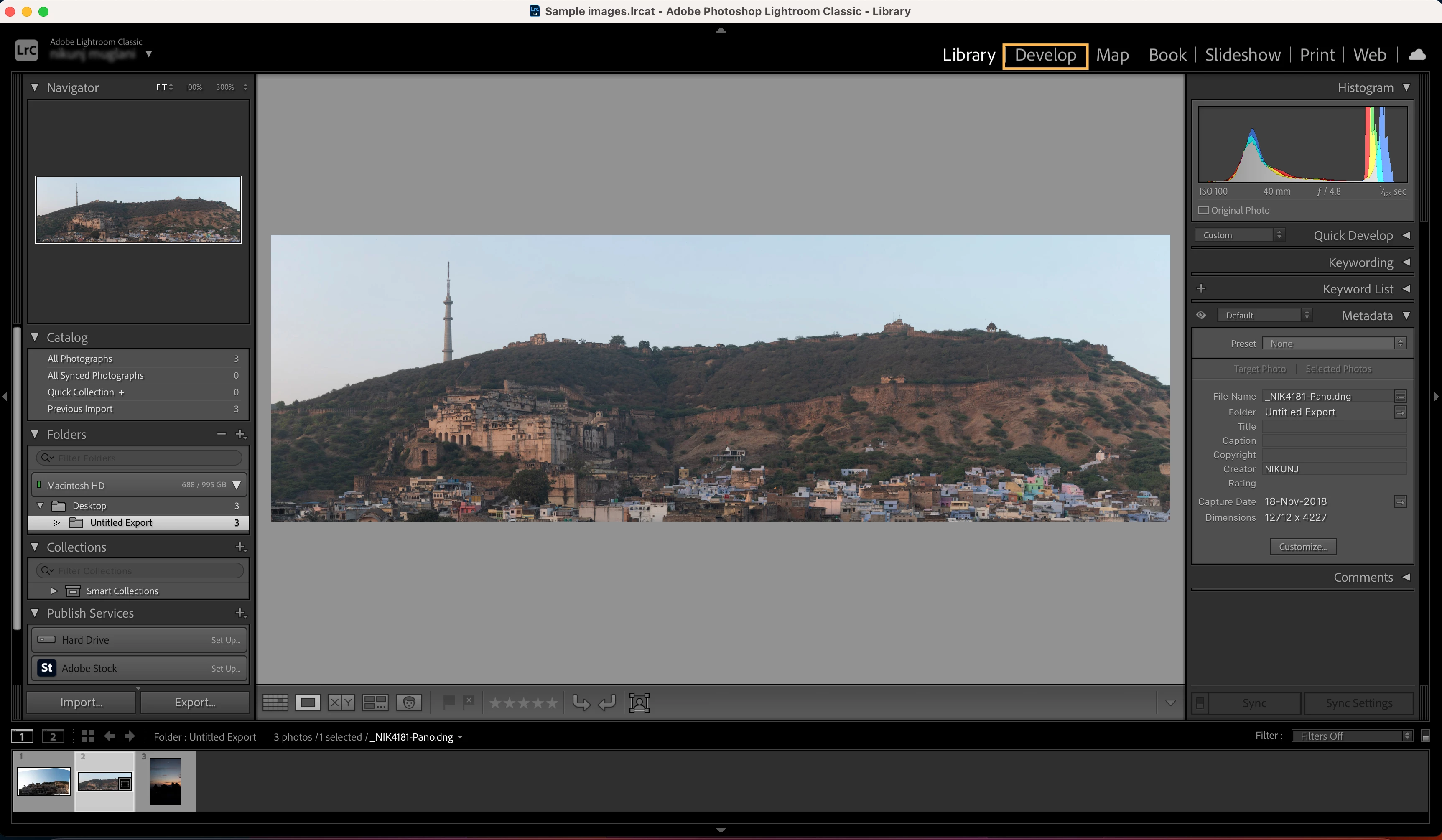Switch to Grid view in toolbar

pyautogui.click(x=275, y=703)
